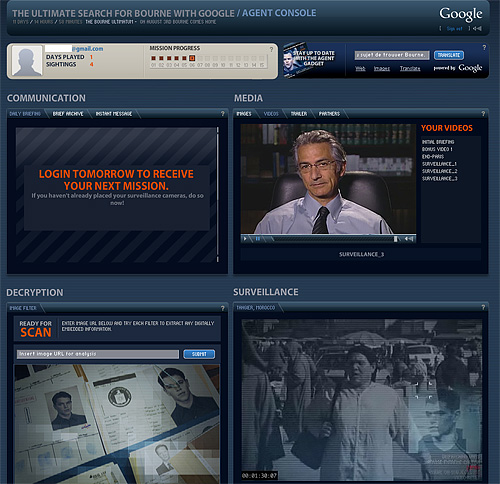This screenshot has height=484, width=500.
Task: Focus the image URL input field
Action: 98,354
